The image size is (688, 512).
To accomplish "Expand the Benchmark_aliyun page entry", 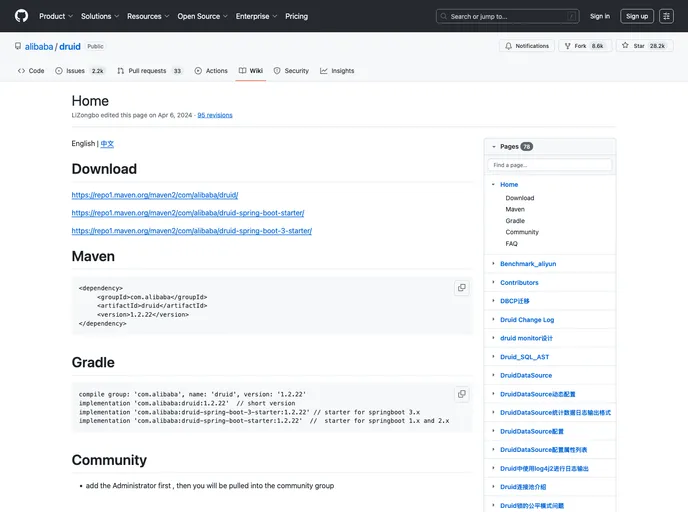I will click(493, 263).
